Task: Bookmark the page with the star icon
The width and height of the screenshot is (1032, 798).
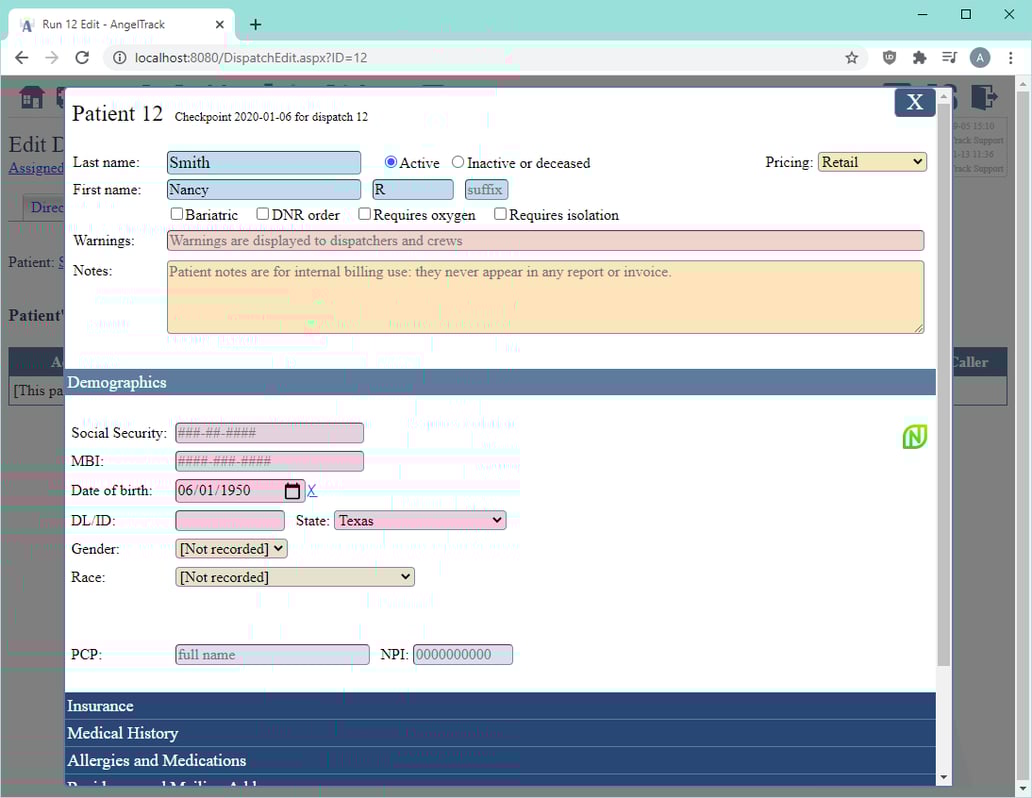Action: click(851, 57)
